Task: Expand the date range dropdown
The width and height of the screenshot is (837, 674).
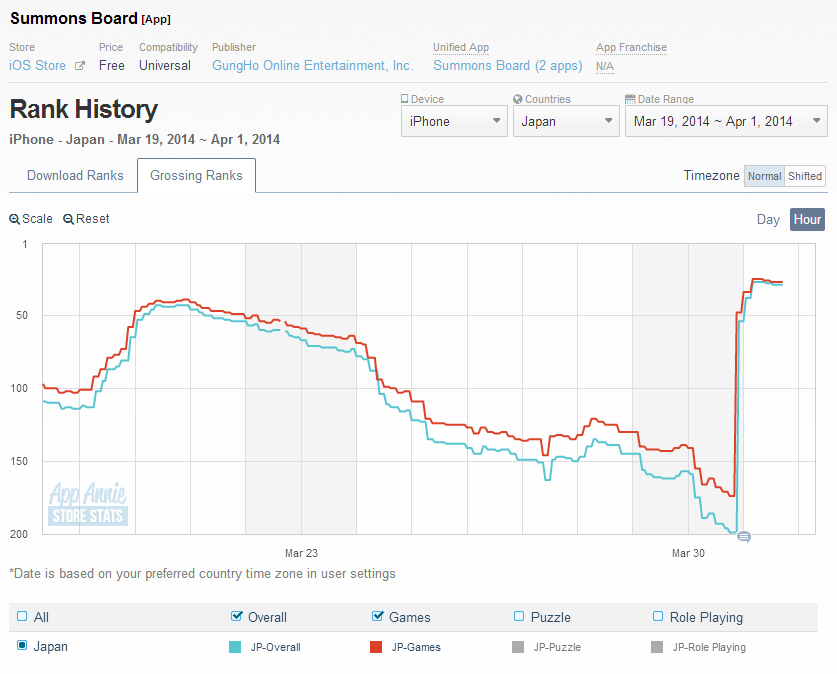Action: tap(725, 122)
